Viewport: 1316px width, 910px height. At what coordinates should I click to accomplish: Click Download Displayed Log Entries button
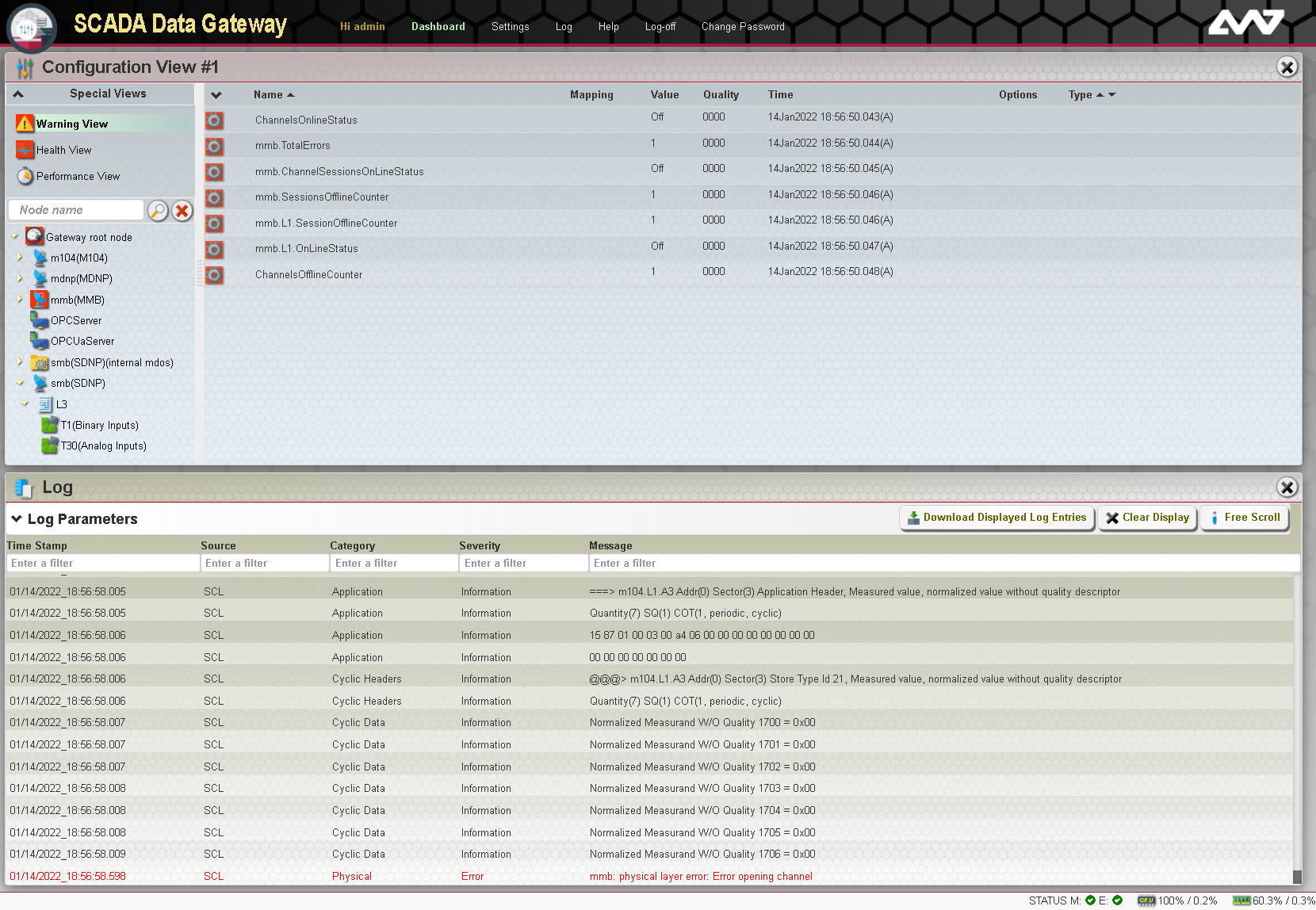point(997,518)
